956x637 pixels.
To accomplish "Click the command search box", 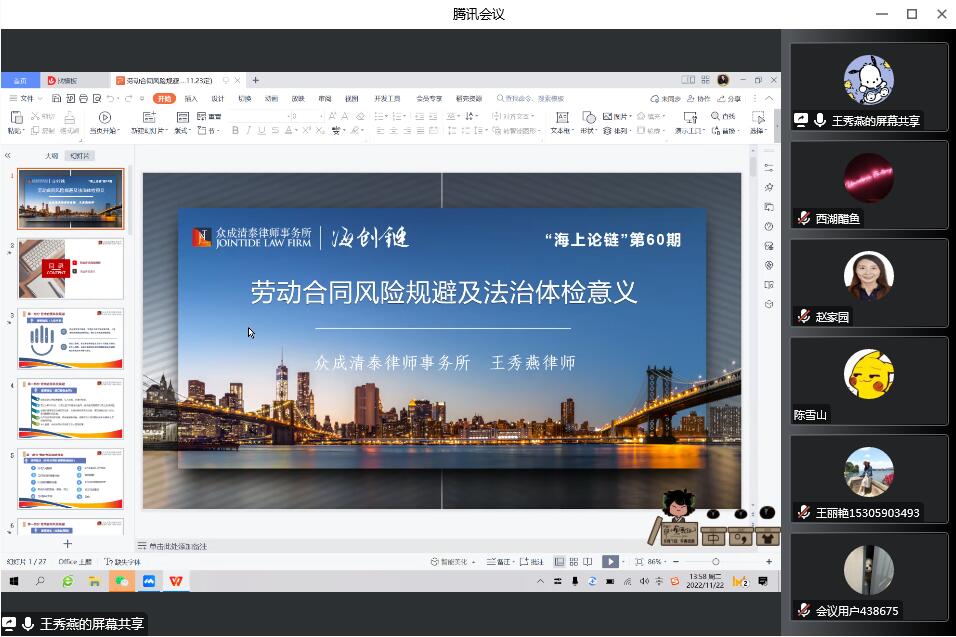I will [530, 98].
